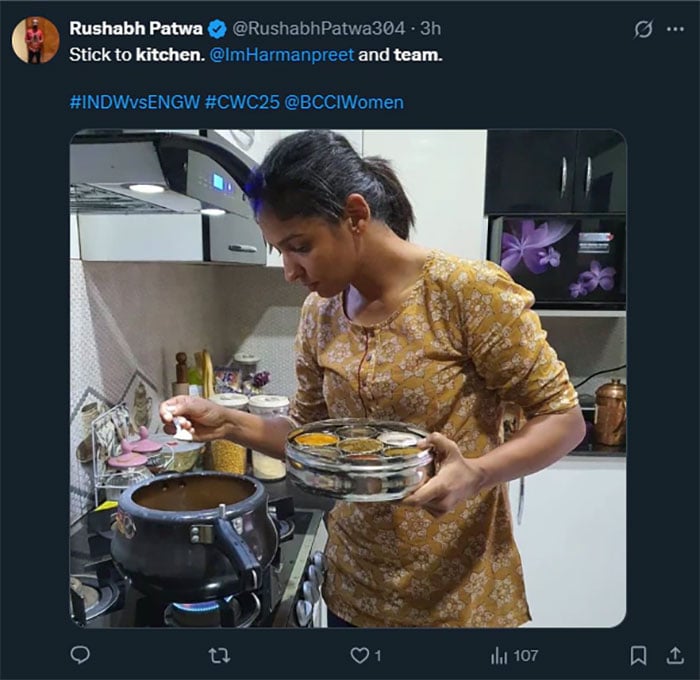This screenshot has width=700, height=680.
Task: Reply to Rushabh Patwa's tweet
Action: pyautogui.click(x=80, y=655)
